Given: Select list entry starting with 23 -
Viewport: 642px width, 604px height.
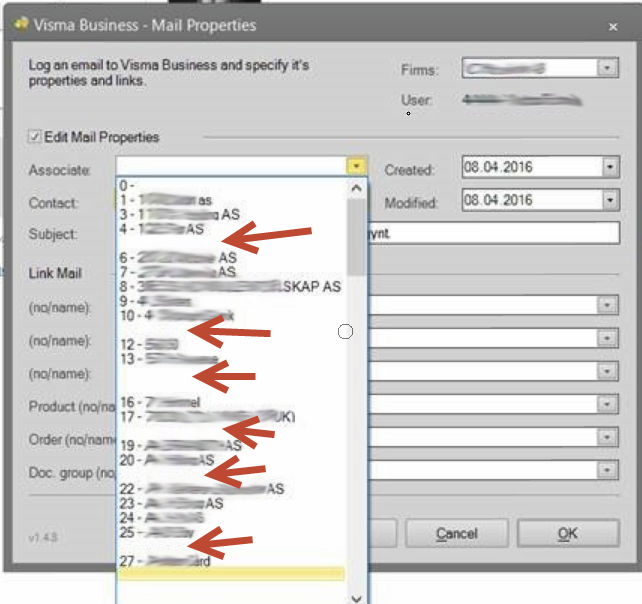Looking at the screenshot, I should (x=232, y=503).
